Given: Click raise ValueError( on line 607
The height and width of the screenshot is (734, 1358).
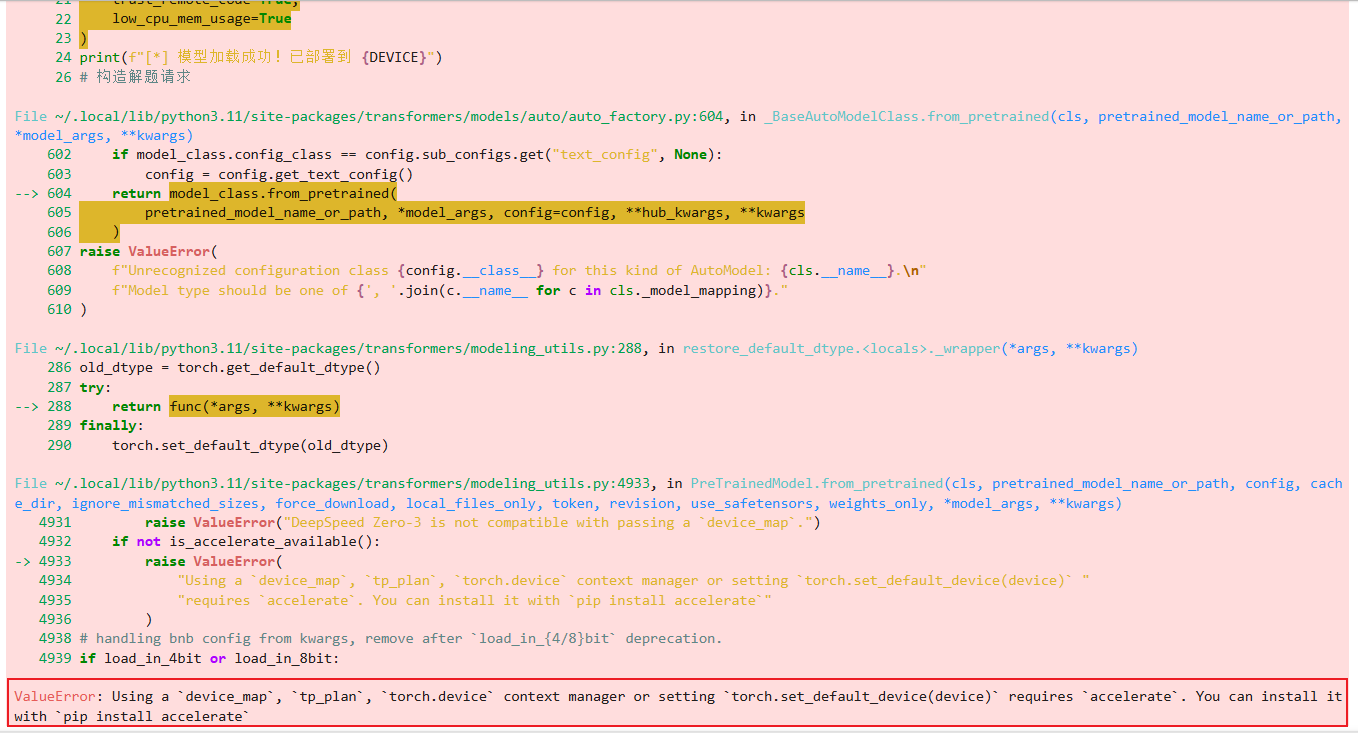Looking at the screenshot, I should [x=149, y=251].
